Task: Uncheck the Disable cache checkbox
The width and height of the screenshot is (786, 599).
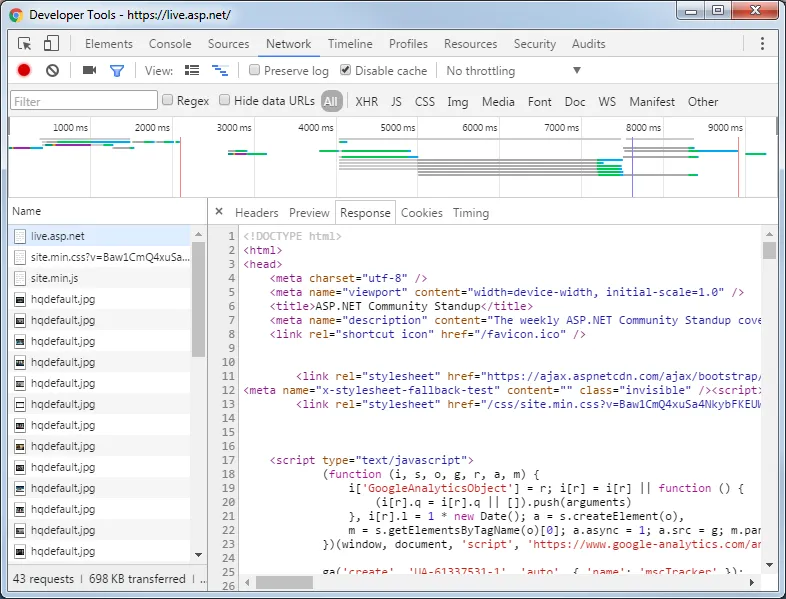Action: point(346,71)
